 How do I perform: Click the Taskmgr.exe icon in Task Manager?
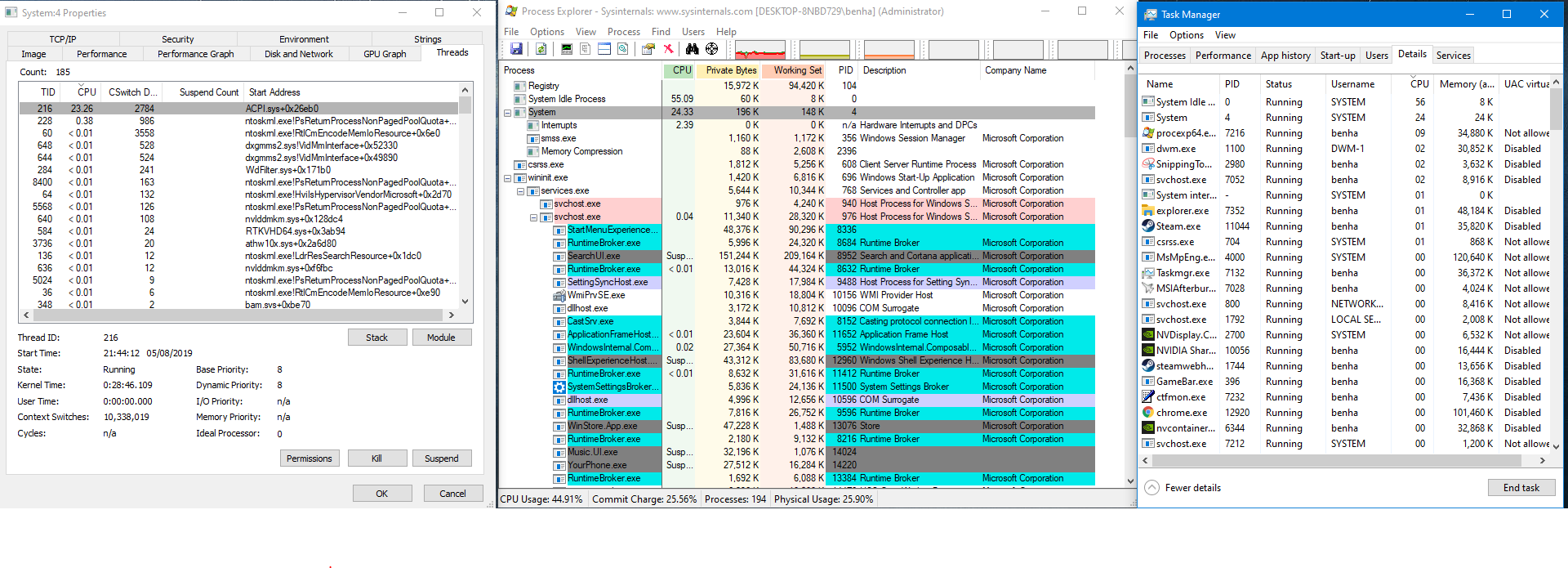click(x=1148, y=273)
